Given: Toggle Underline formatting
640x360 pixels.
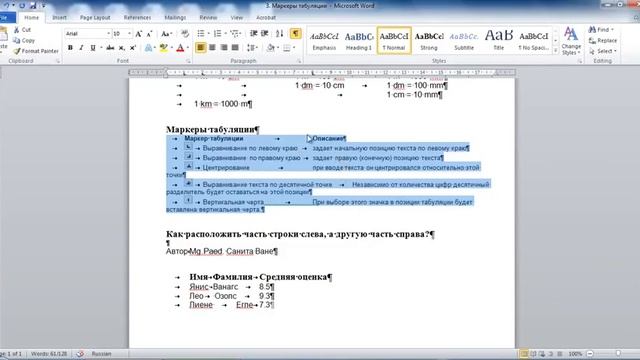Looking at the screenshot, I should pos(93,48).
